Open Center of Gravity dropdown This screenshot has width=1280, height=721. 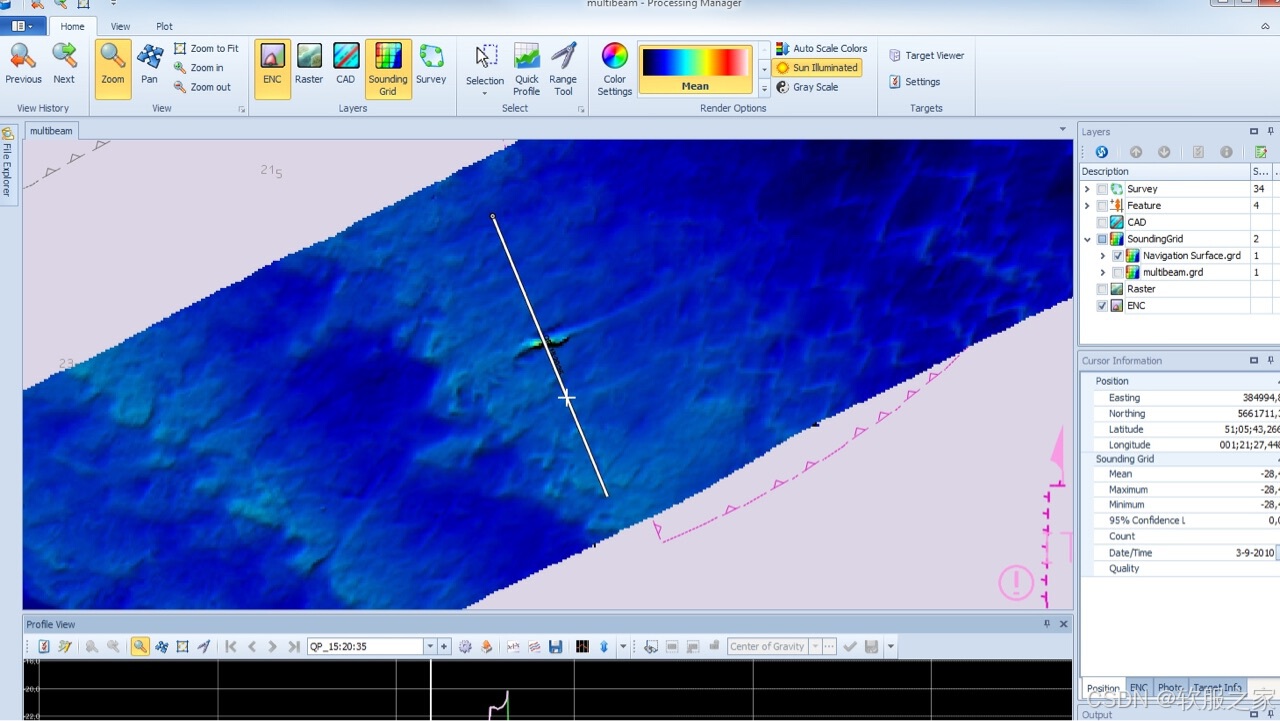[x=815, y=647]
